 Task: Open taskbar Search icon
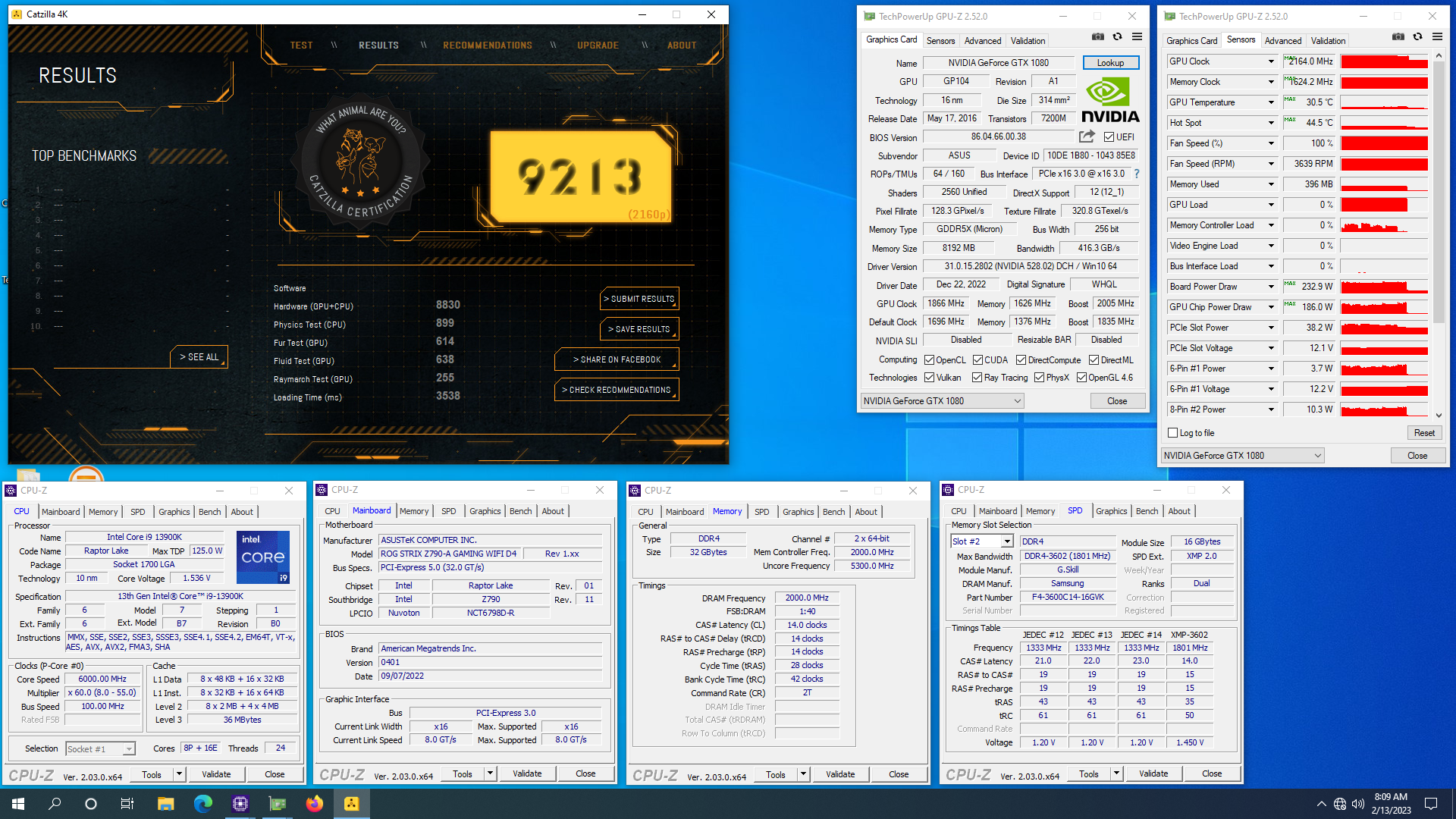point(55,804)
